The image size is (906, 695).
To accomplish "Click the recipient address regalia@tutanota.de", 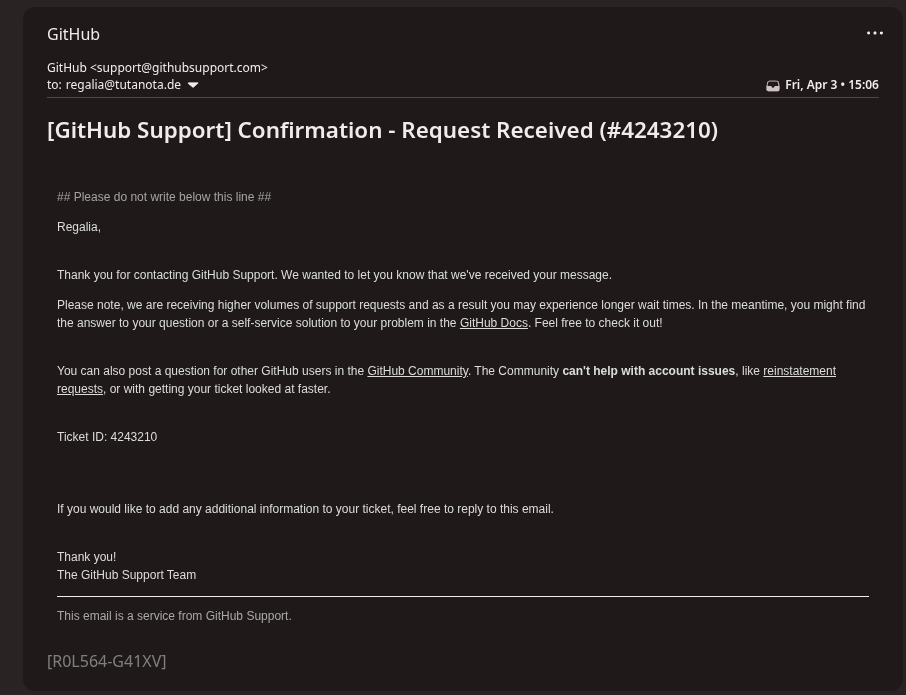I will [123, 85].
